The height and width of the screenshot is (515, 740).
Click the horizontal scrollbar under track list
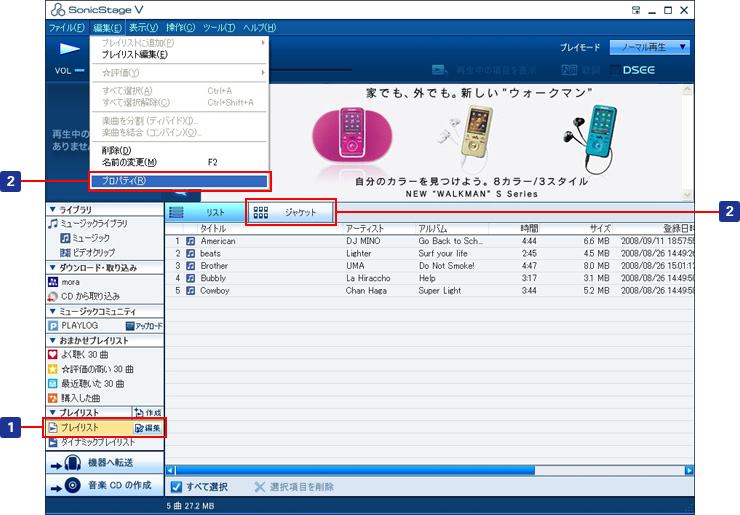(x=350, y=470)
